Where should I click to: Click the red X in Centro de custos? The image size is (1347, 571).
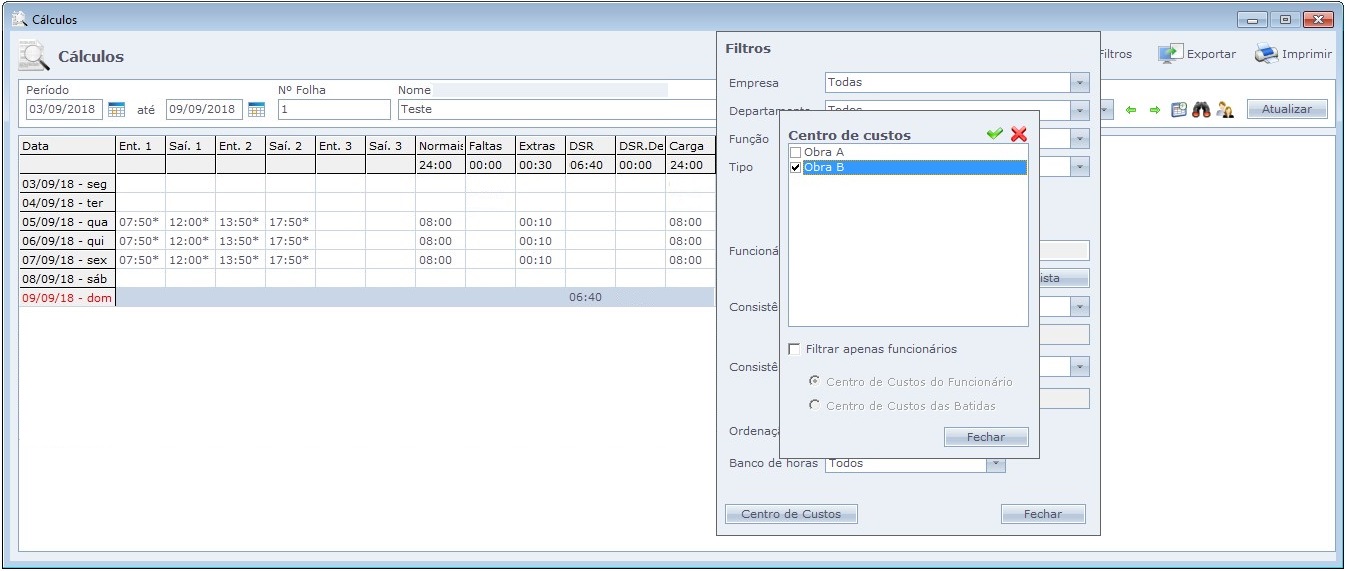pyautogui.click(x=1018, y=134)
